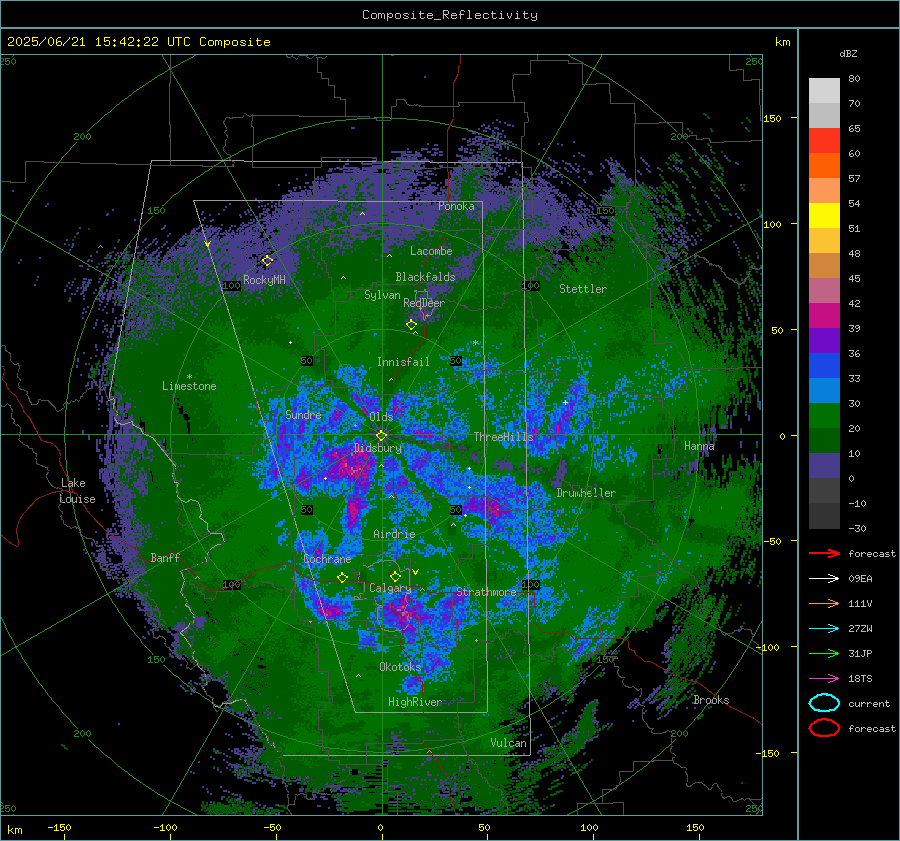Select the green 31JP arrow legend entry
Viewport: 900px width, 841px height.
(824, 653)
